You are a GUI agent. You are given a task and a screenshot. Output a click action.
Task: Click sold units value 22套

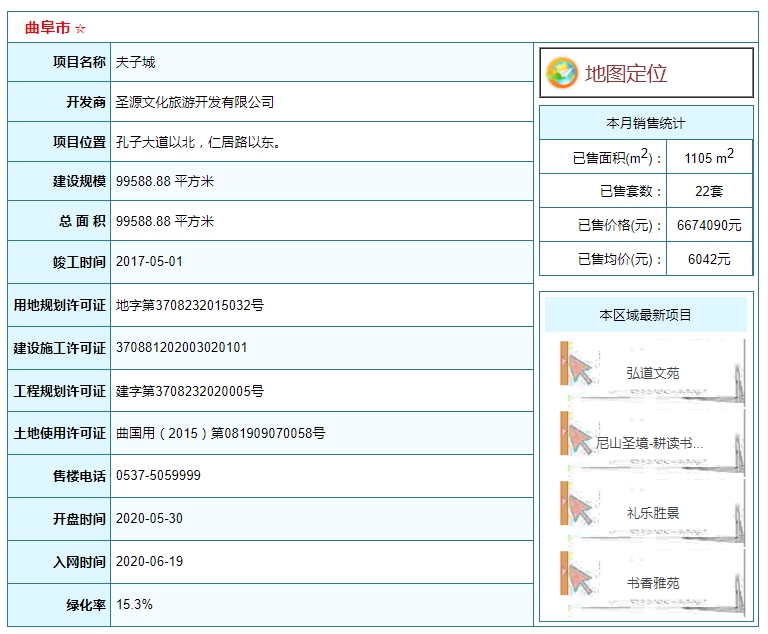click(709, 191)
